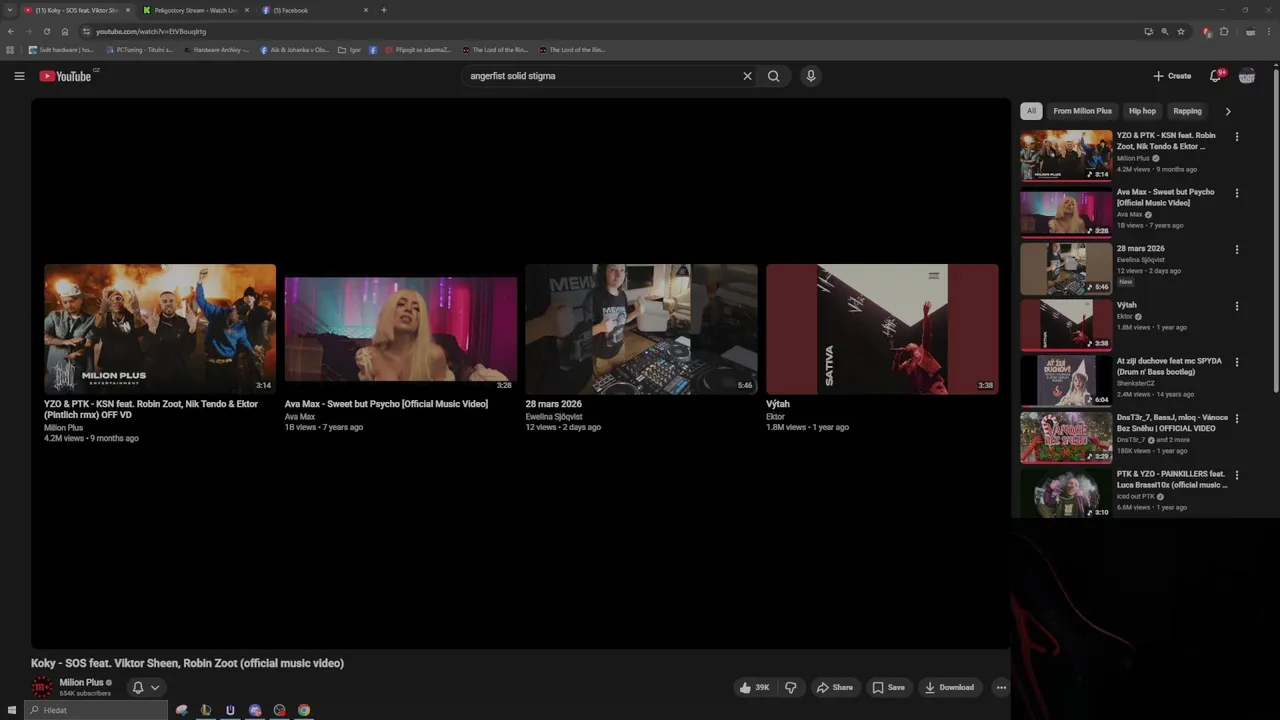Play the Výtah endscreen thumbnail
The image size is (1280, 720).
882,328
